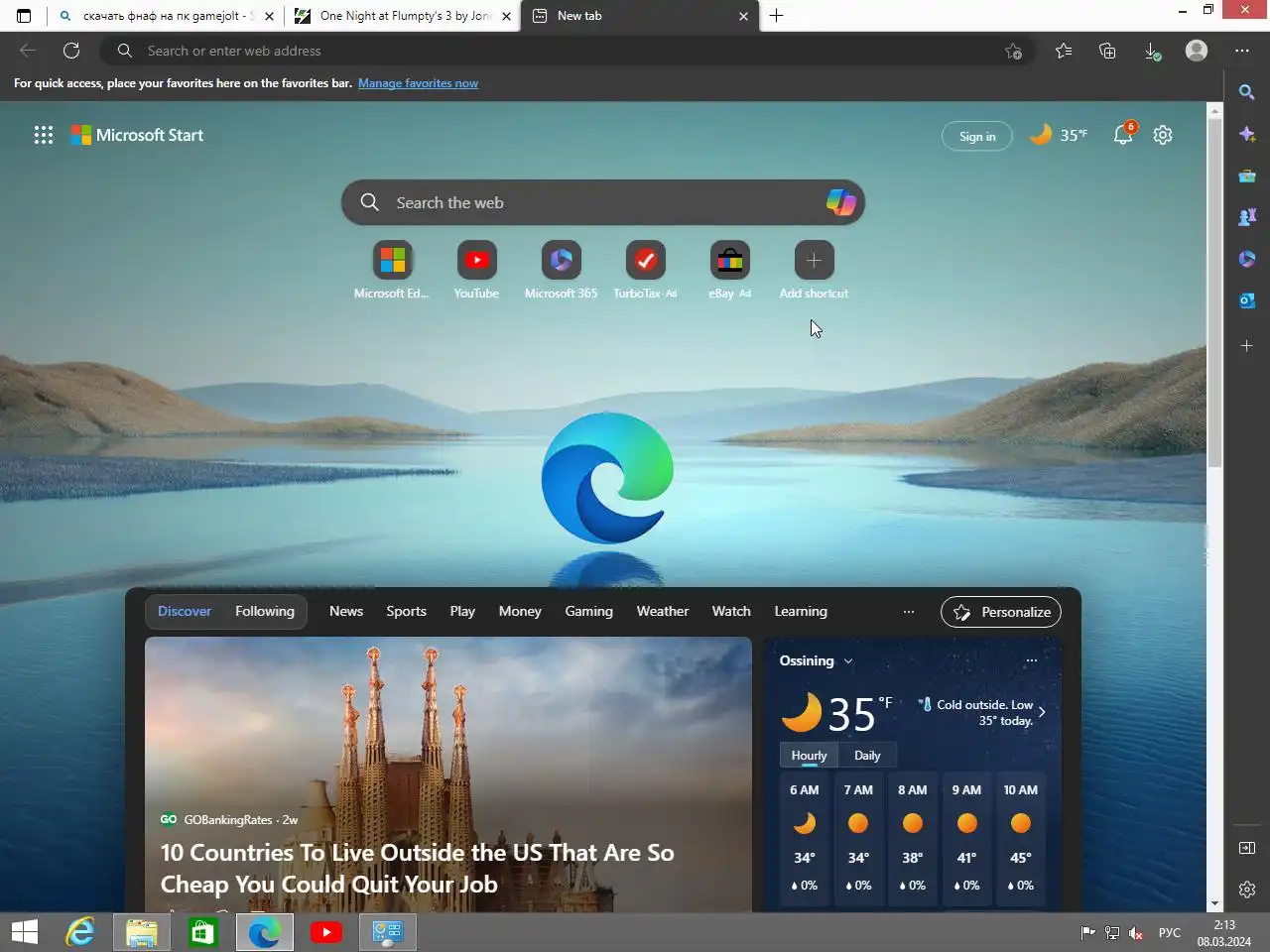The height and width of the screenshot is (952, 1270).
Task: Open sidebar Outlook icon
Action: tap(1247, 300)
